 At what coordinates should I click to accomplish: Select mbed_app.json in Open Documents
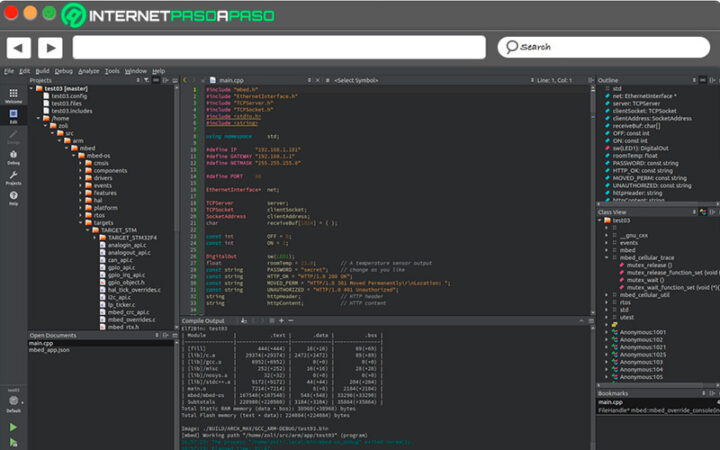[49, 350]
